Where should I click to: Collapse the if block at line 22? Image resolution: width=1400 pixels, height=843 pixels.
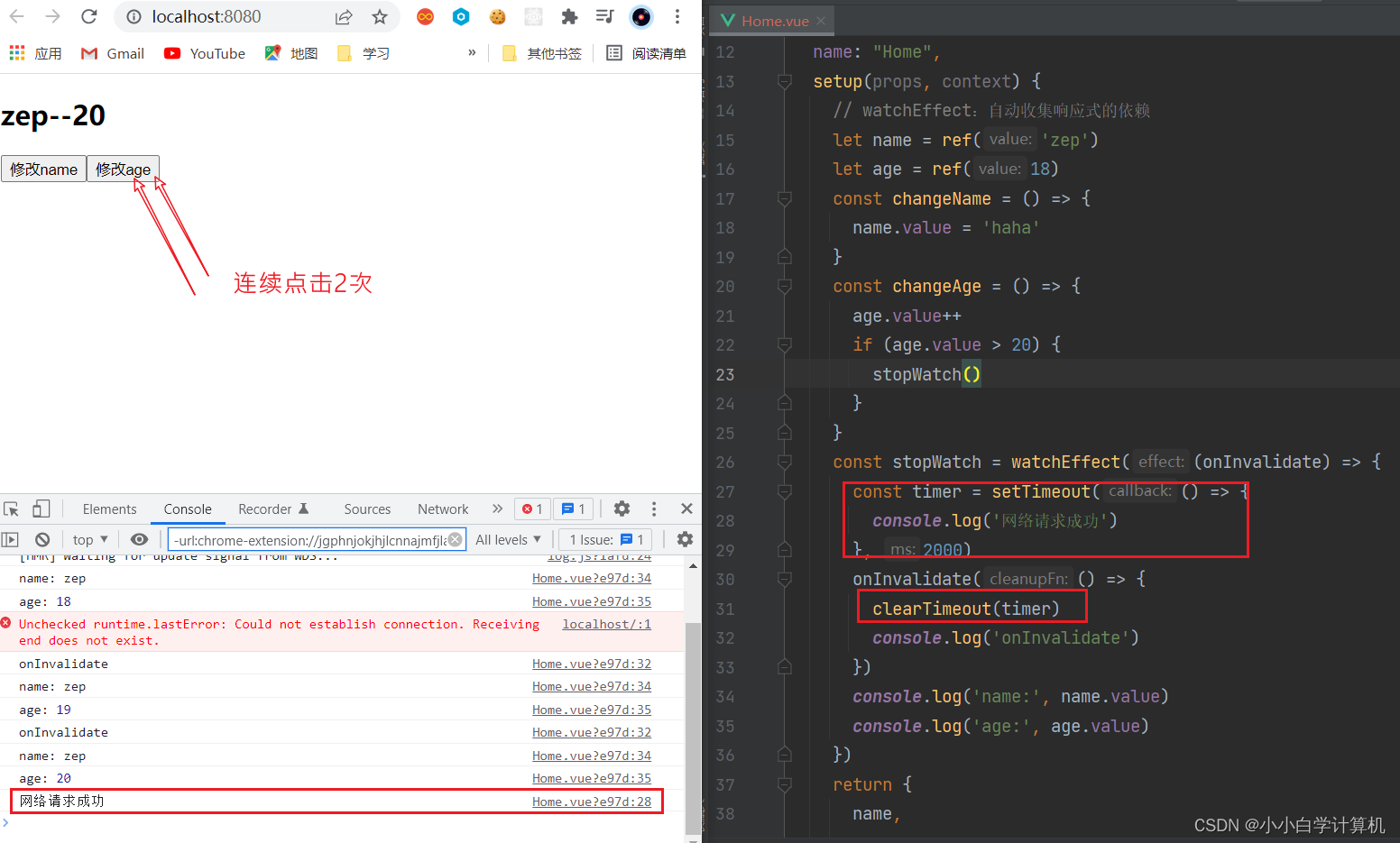point(785,344)
